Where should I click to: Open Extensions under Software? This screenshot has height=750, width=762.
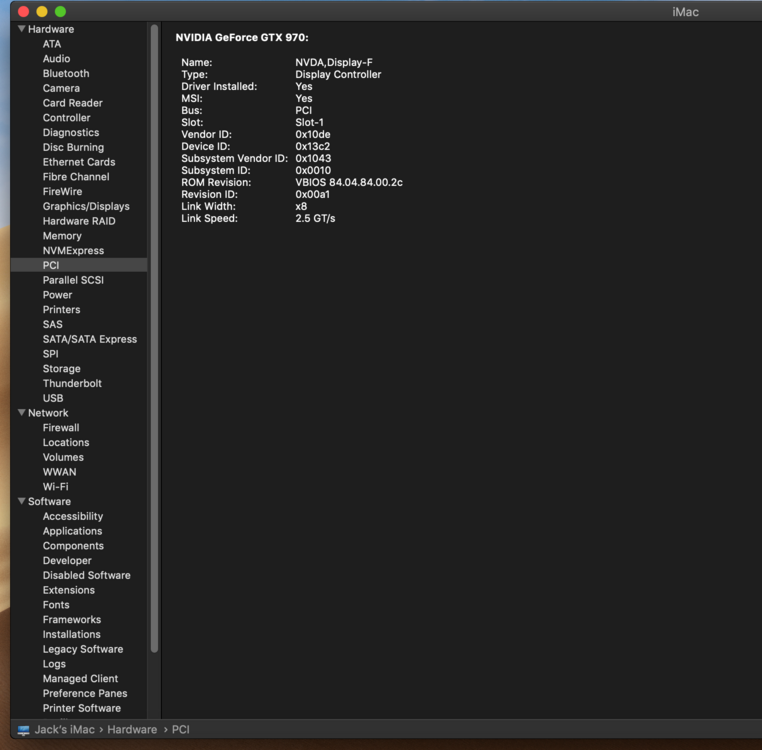point(69,590)
